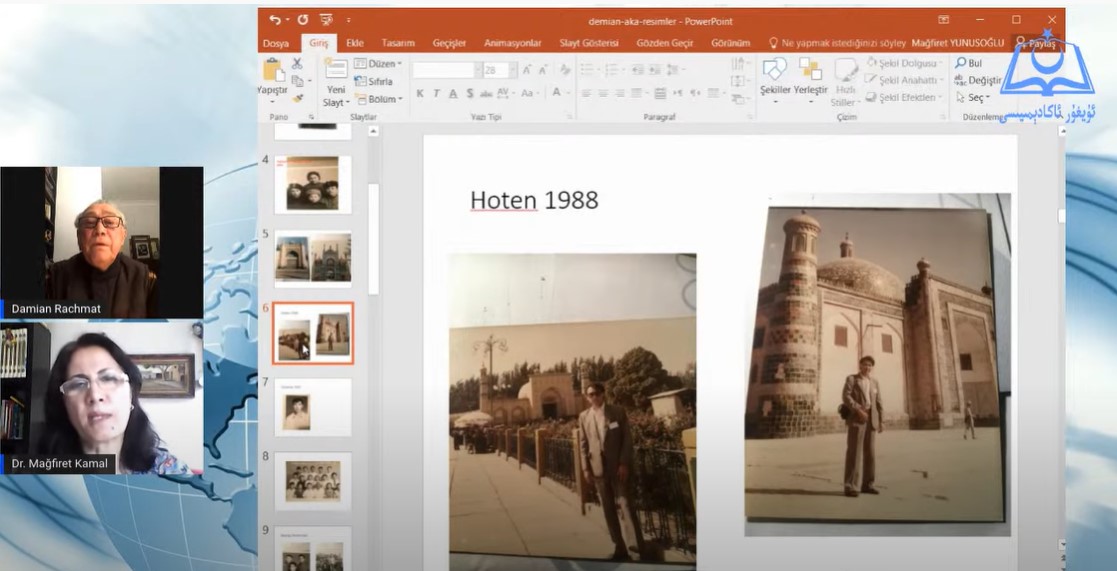Open the Seç selection dropdown

click(x=972, y=98)
